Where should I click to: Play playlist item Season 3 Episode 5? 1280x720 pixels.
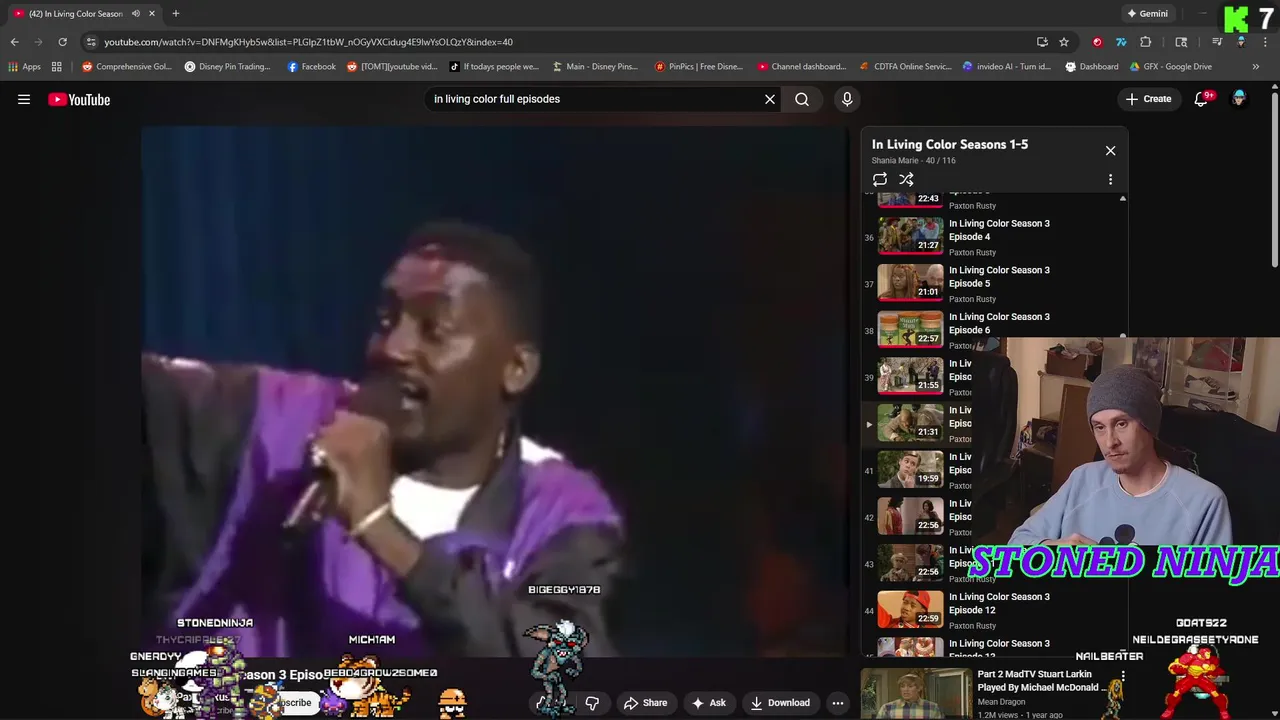coord(995,284)
